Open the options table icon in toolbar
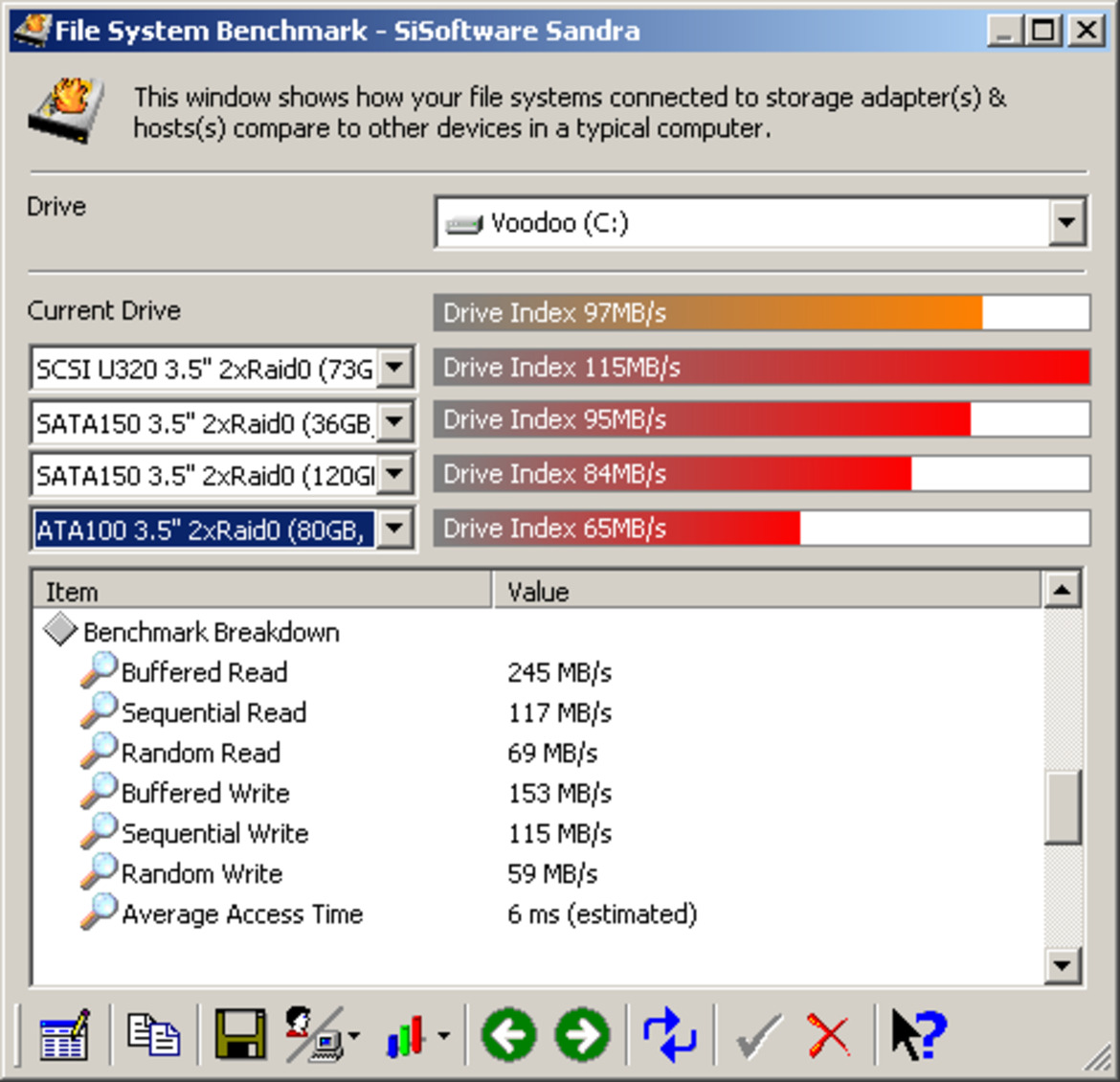Viewport: 1120px width, 1082px height. click(64, 1034)
